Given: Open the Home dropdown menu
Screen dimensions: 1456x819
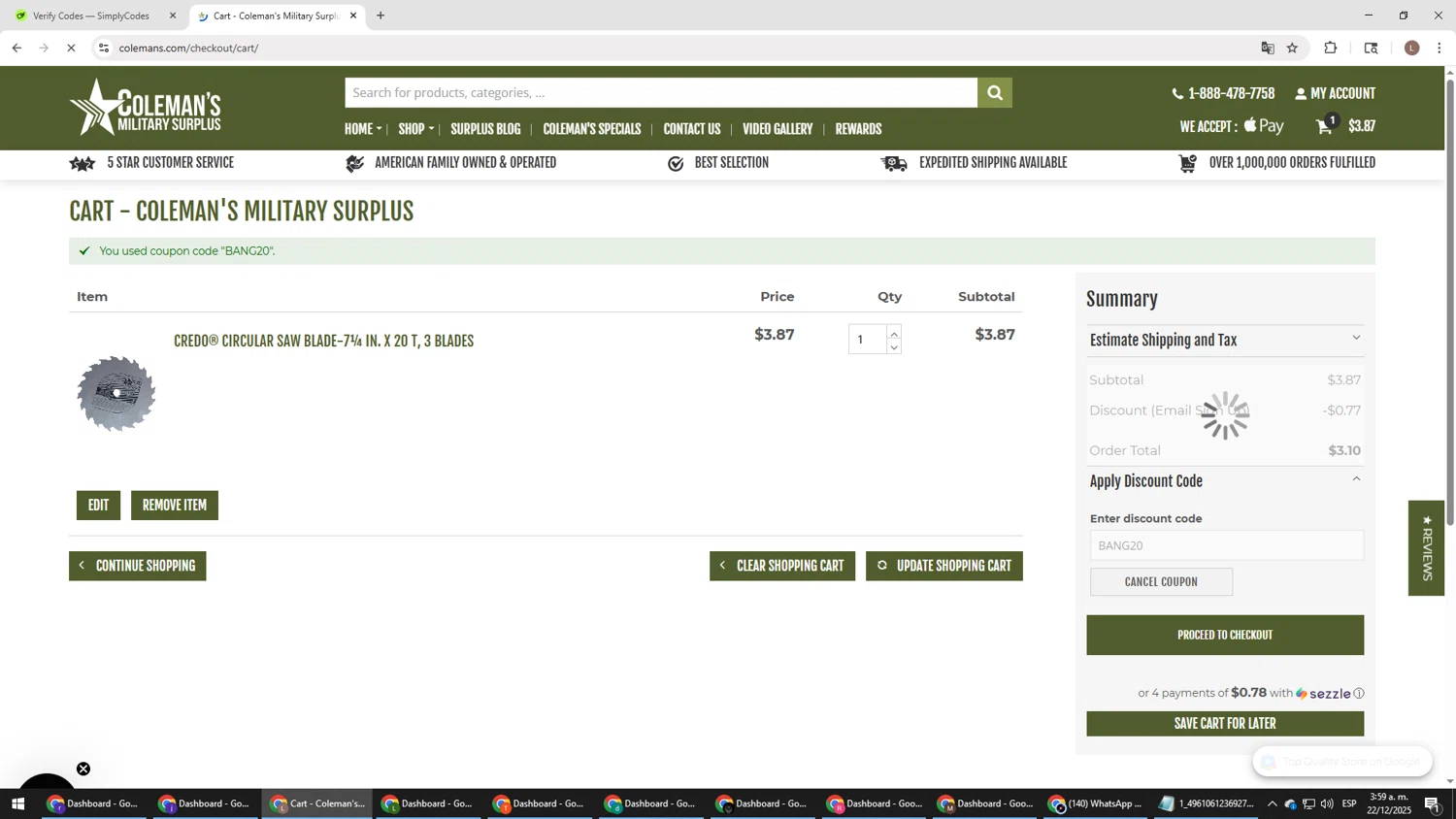Looking at the screenshot, I should click(x=363, y=129).
